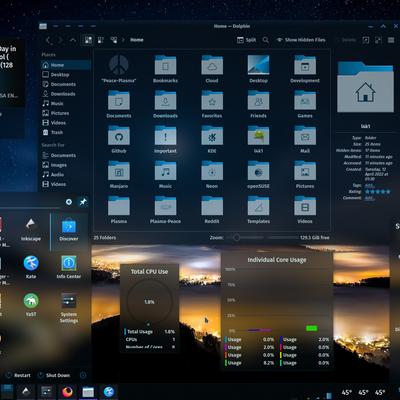400x400 pixels.
Task: Open System Settings from application launcher
Action: click(x=69, y=307)
